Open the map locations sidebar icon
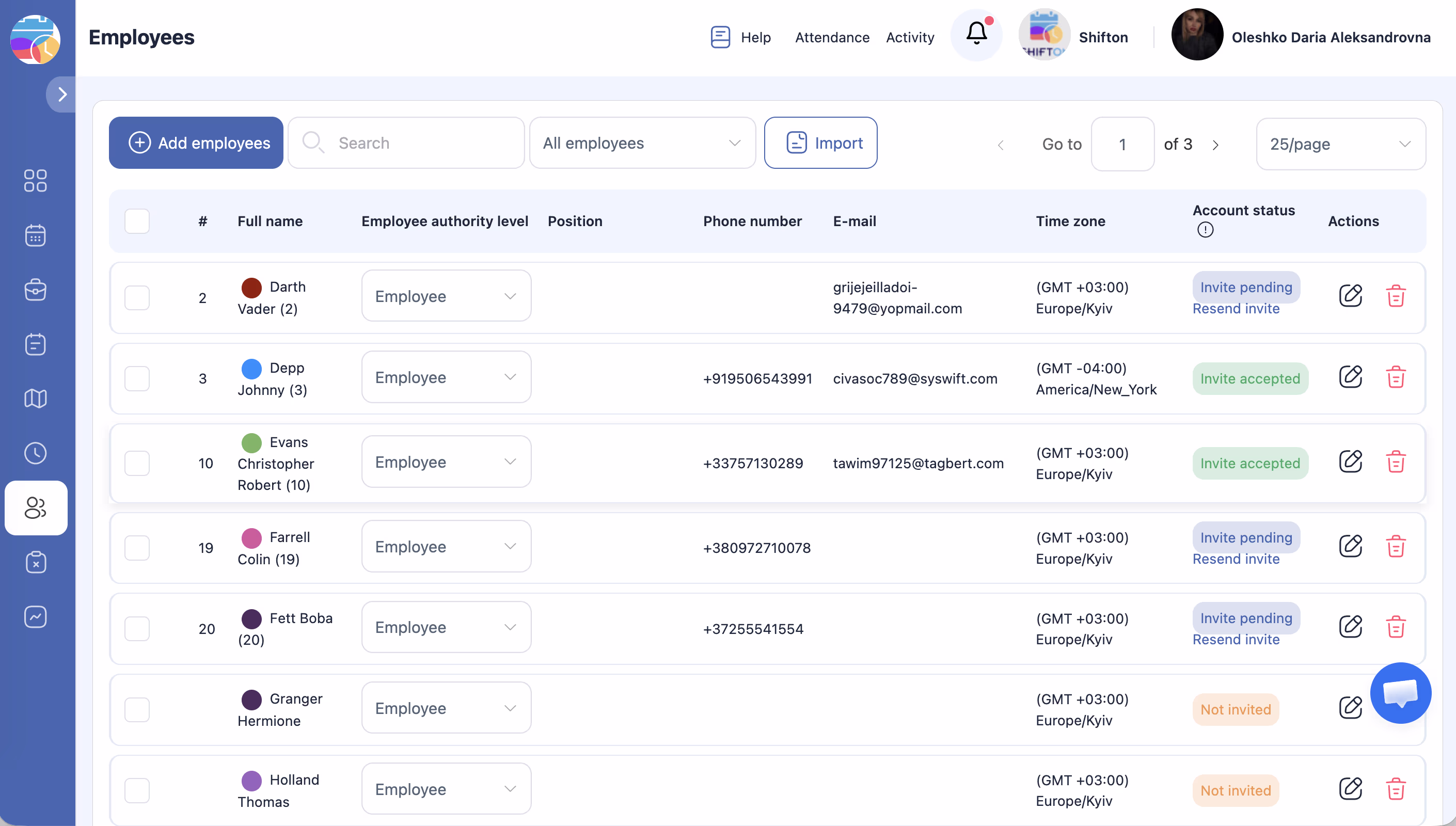Image resolution: width=1456 pixels, height=826 pixels. 35,398
